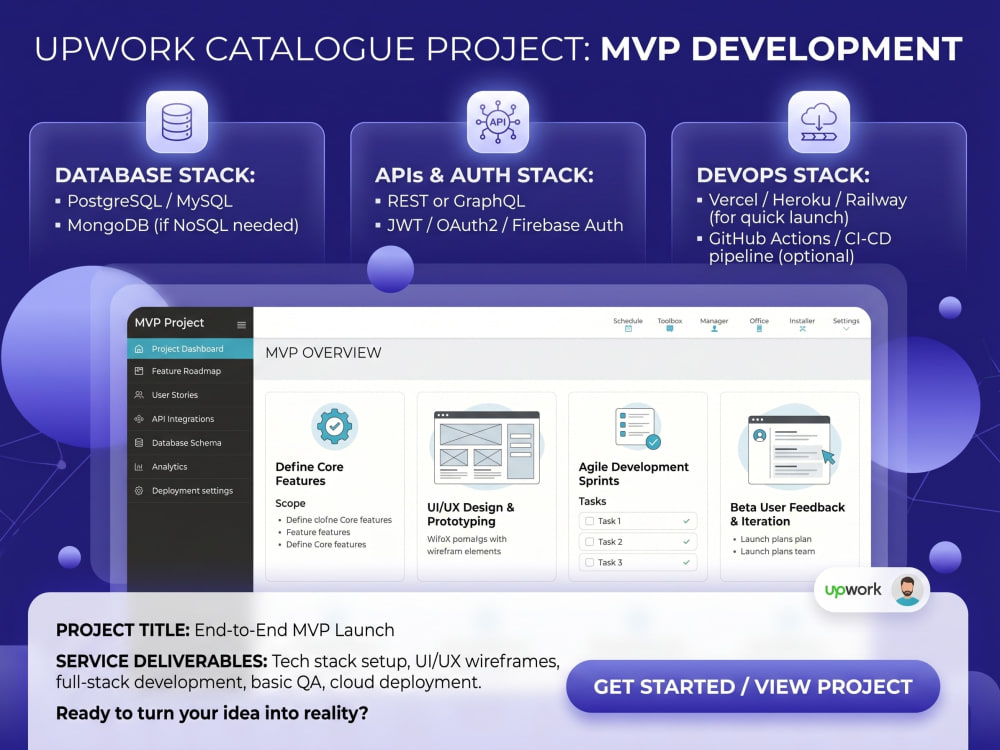Click the Installer tools icon
This screenshot has height=750, width=1000.
[x=802, y=329]
